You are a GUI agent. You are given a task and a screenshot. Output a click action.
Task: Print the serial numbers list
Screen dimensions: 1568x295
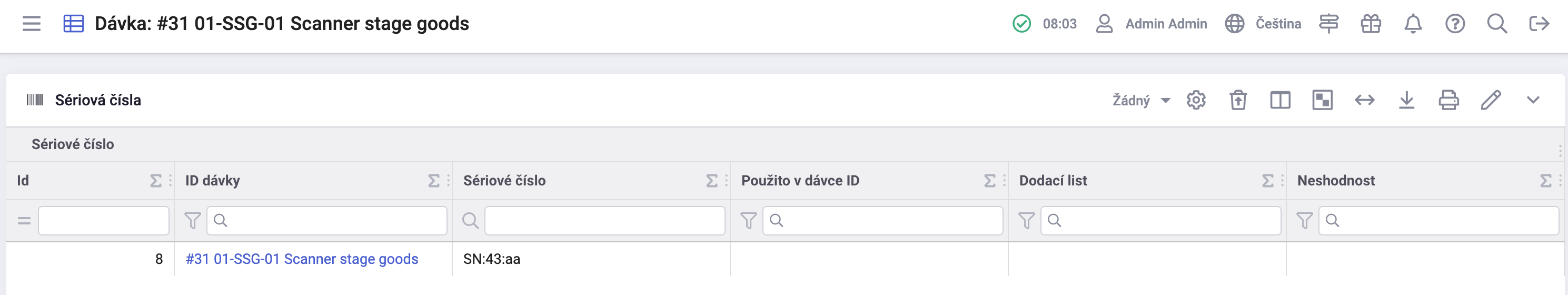click(1448, 100)
